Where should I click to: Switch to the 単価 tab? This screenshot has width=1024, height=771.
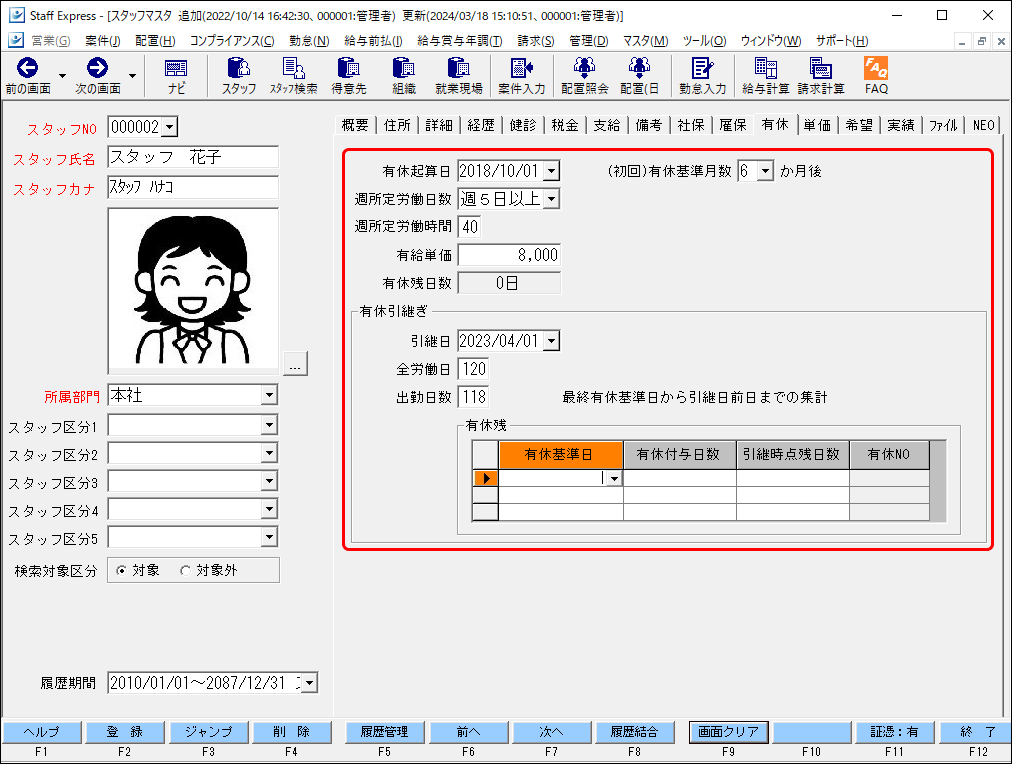tap(817, 125)
